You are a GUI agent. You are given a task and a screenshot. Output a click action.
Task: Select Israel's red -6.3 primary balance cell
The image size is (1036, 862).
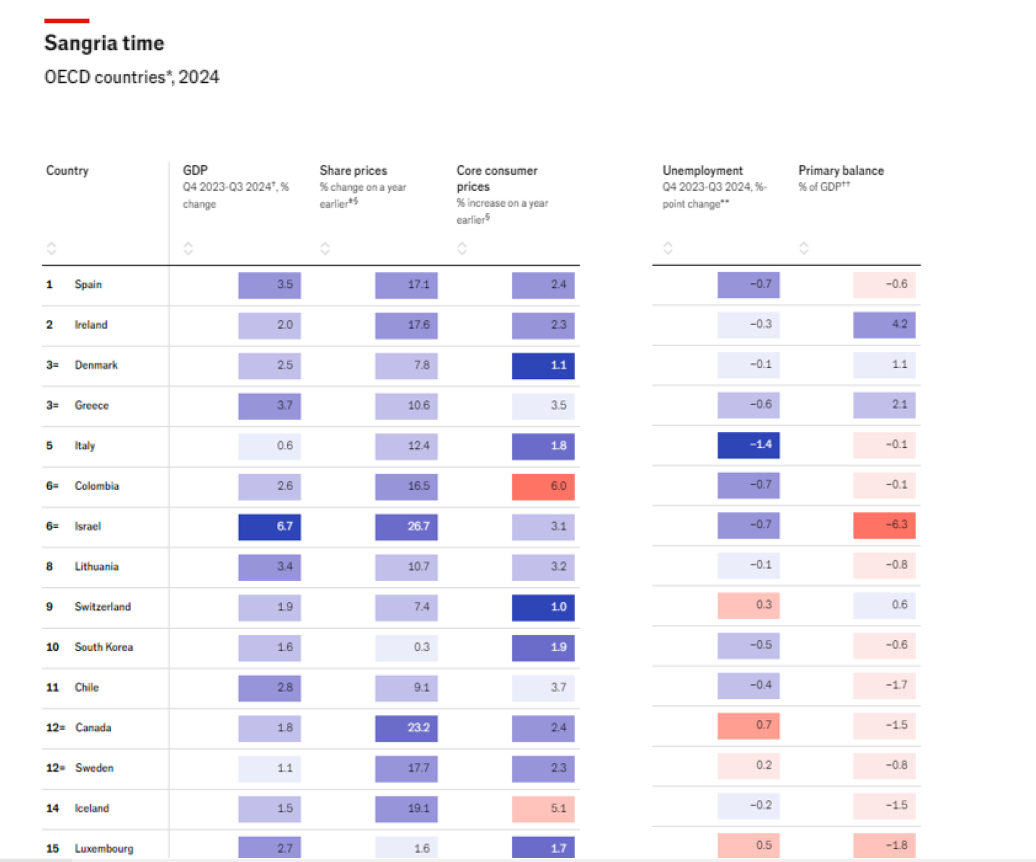(x=884, y=526)
